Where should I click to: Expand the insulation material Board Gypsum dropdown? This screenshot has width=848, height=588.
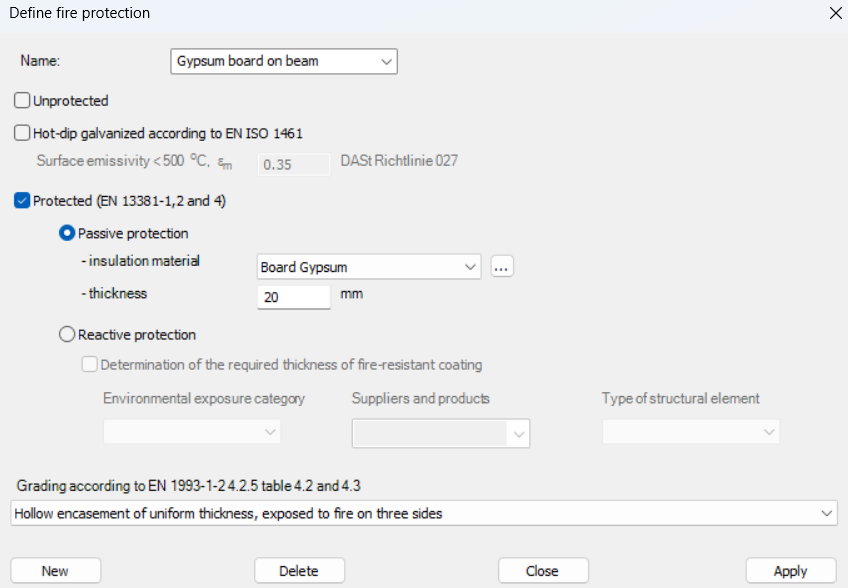tap(368, 267)
